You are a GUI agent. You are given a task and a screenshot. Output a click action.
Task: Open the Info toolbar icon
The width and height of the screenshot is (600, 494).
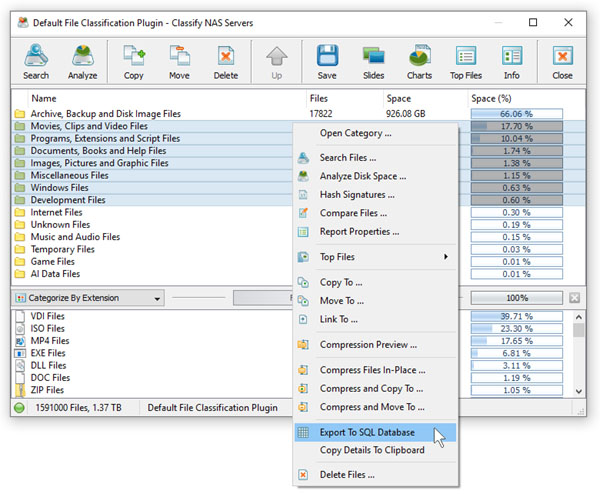(512, 56)
